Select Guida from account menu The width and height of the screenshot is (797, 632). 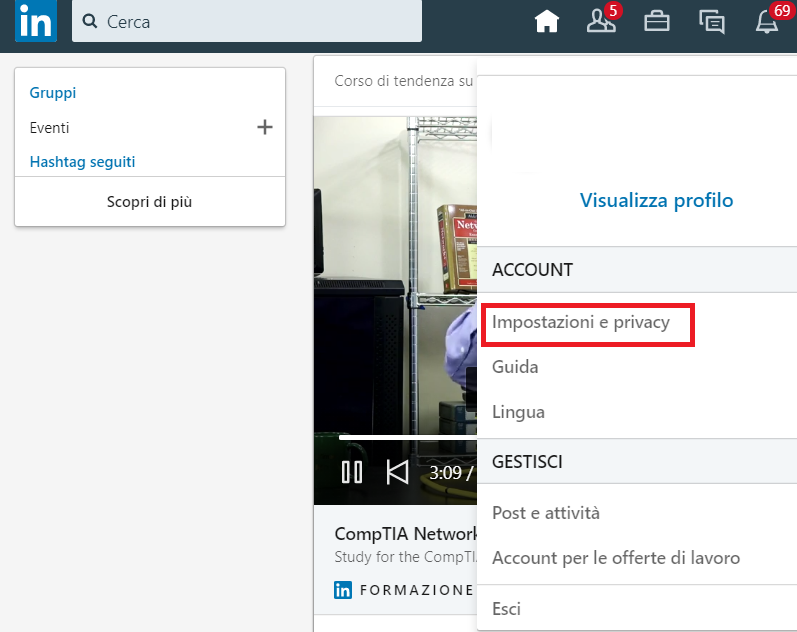515,367
